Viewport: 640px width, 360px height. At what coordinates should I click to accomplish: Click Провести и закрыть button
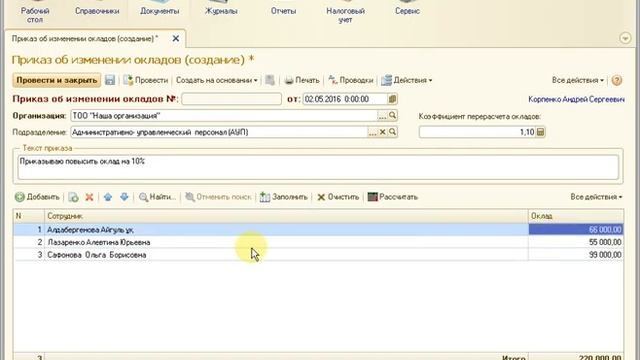click(x=57, y=80)
